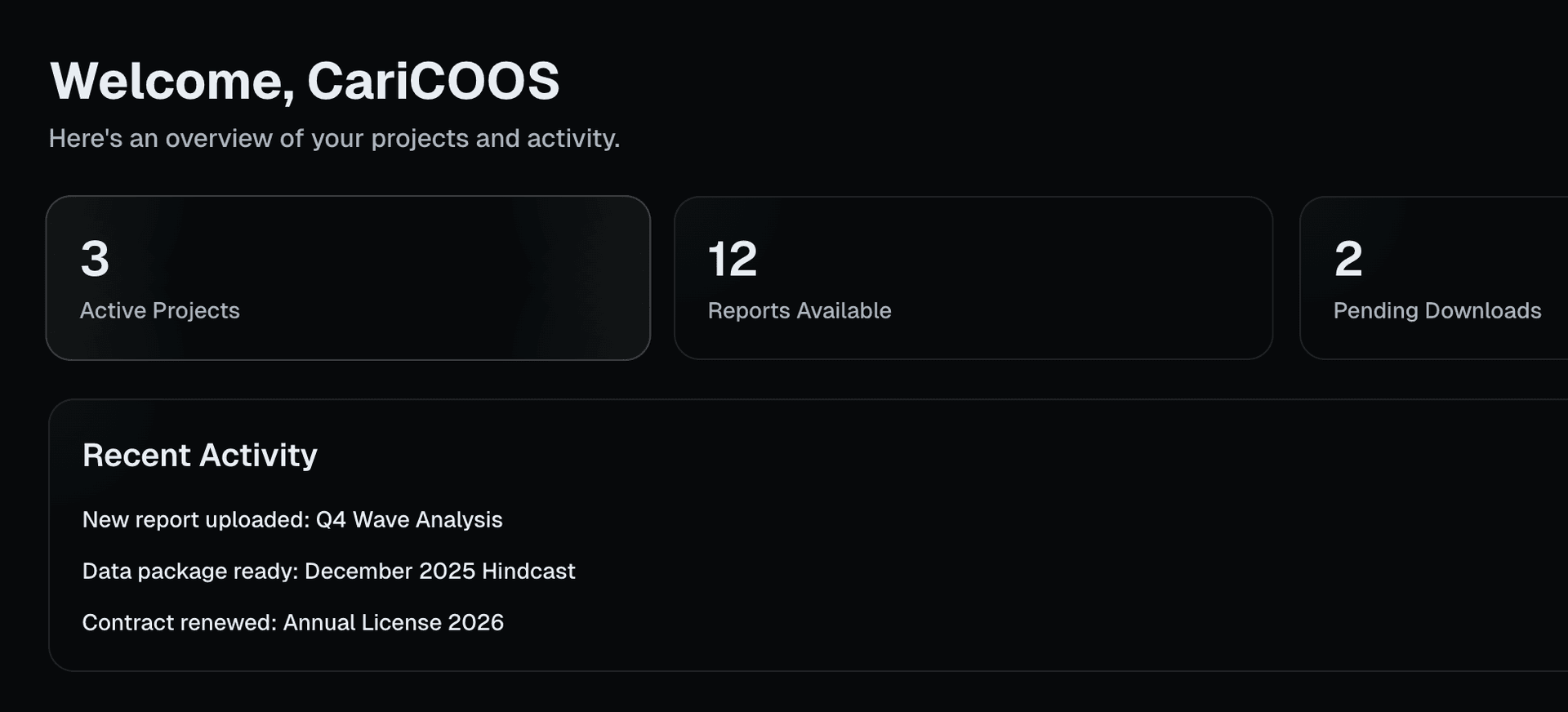Click the Recent Activity section heading
Screen dimensions: 1568x712
pyautogui.click(x=199, y=456)
